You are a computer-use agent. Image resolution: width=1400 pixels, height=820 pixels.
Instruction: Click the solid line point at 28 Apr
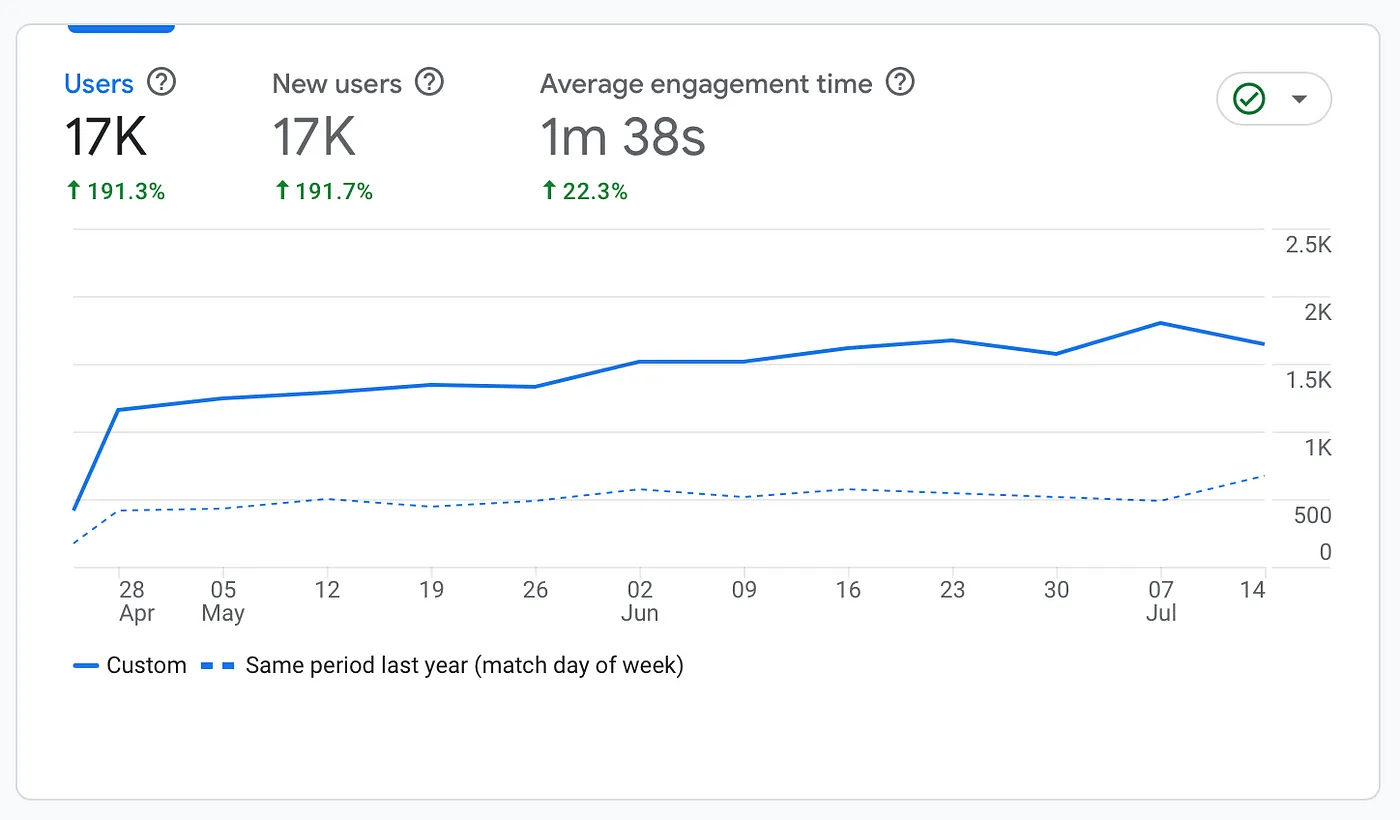pyautogui.click(x=119, y=410)
